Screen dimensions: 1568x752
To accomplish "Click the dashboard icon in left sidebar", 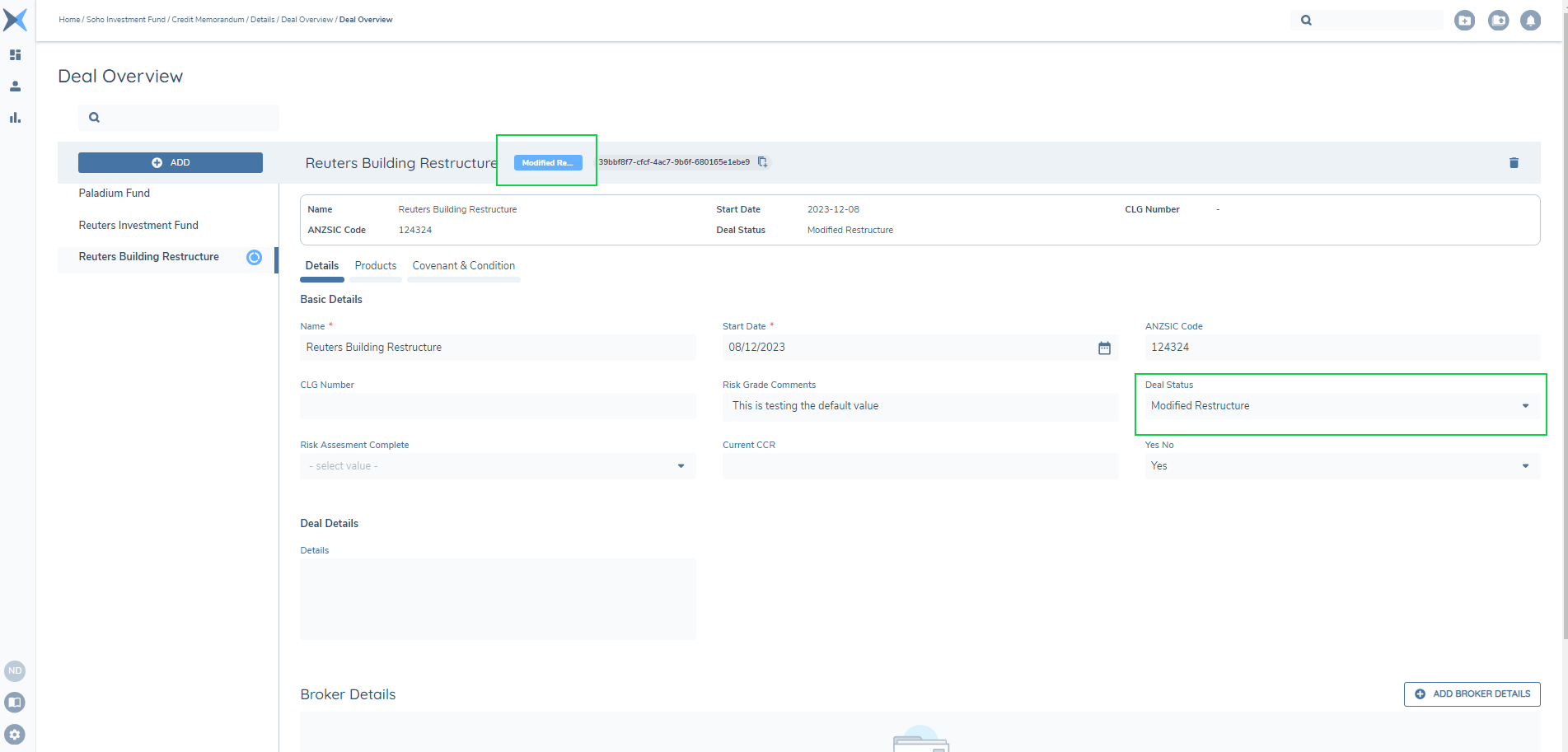I will (15, 55).
